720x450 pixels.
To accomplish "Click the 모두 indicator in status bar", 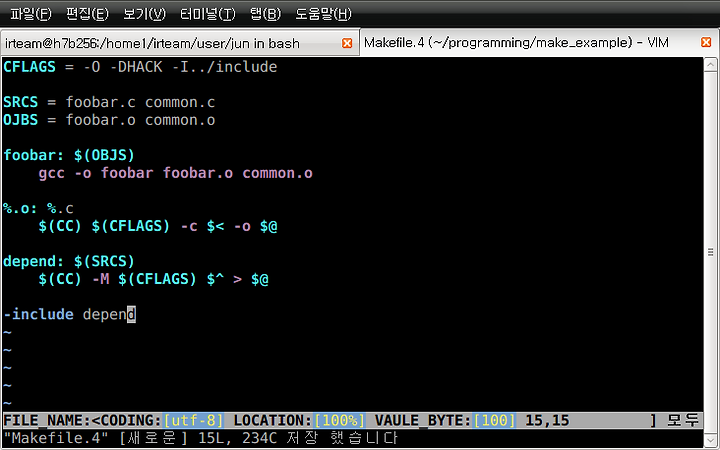I will 683,421.
